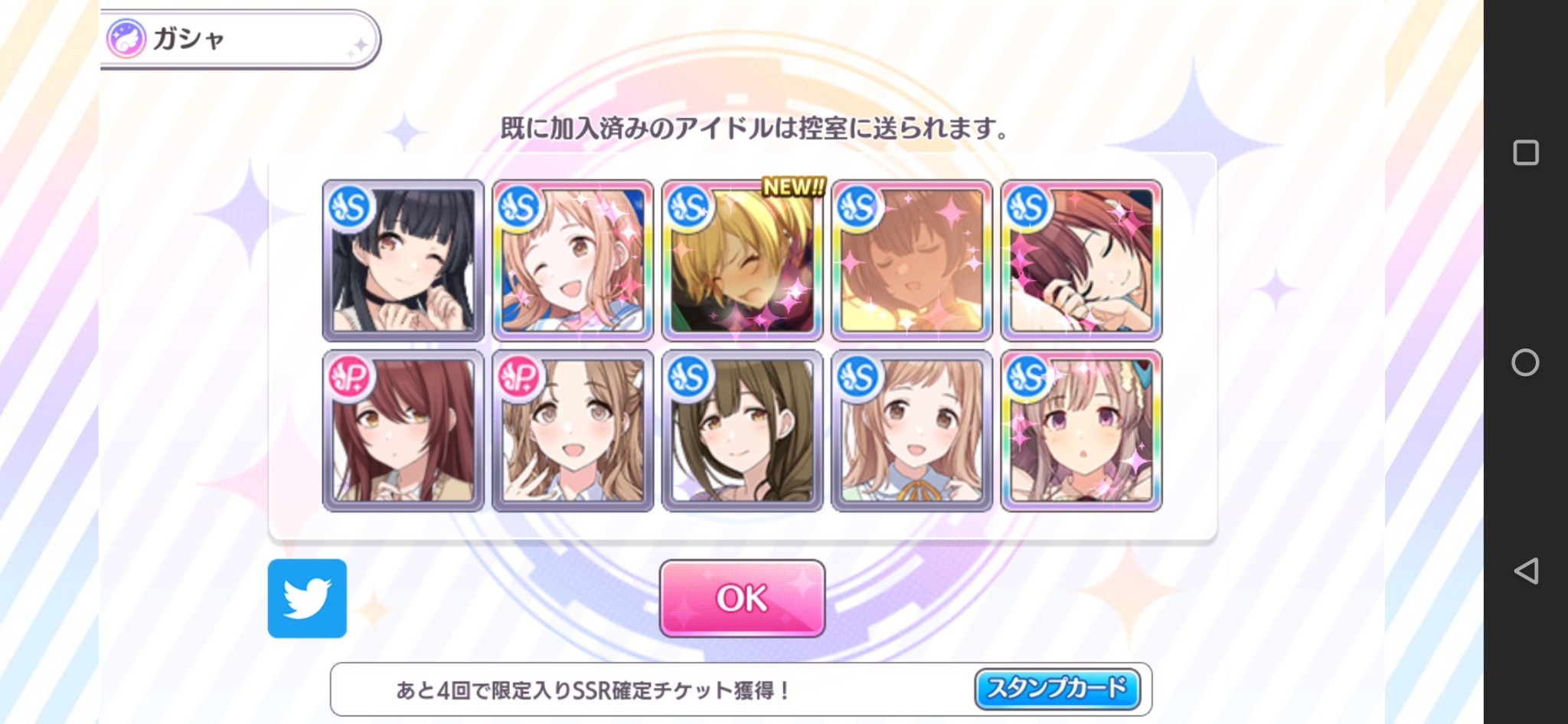The height and width of the screenshot is (724, 1568).
Task: Tap the sleeping brown-haired idol card
Action: [912, 260]
